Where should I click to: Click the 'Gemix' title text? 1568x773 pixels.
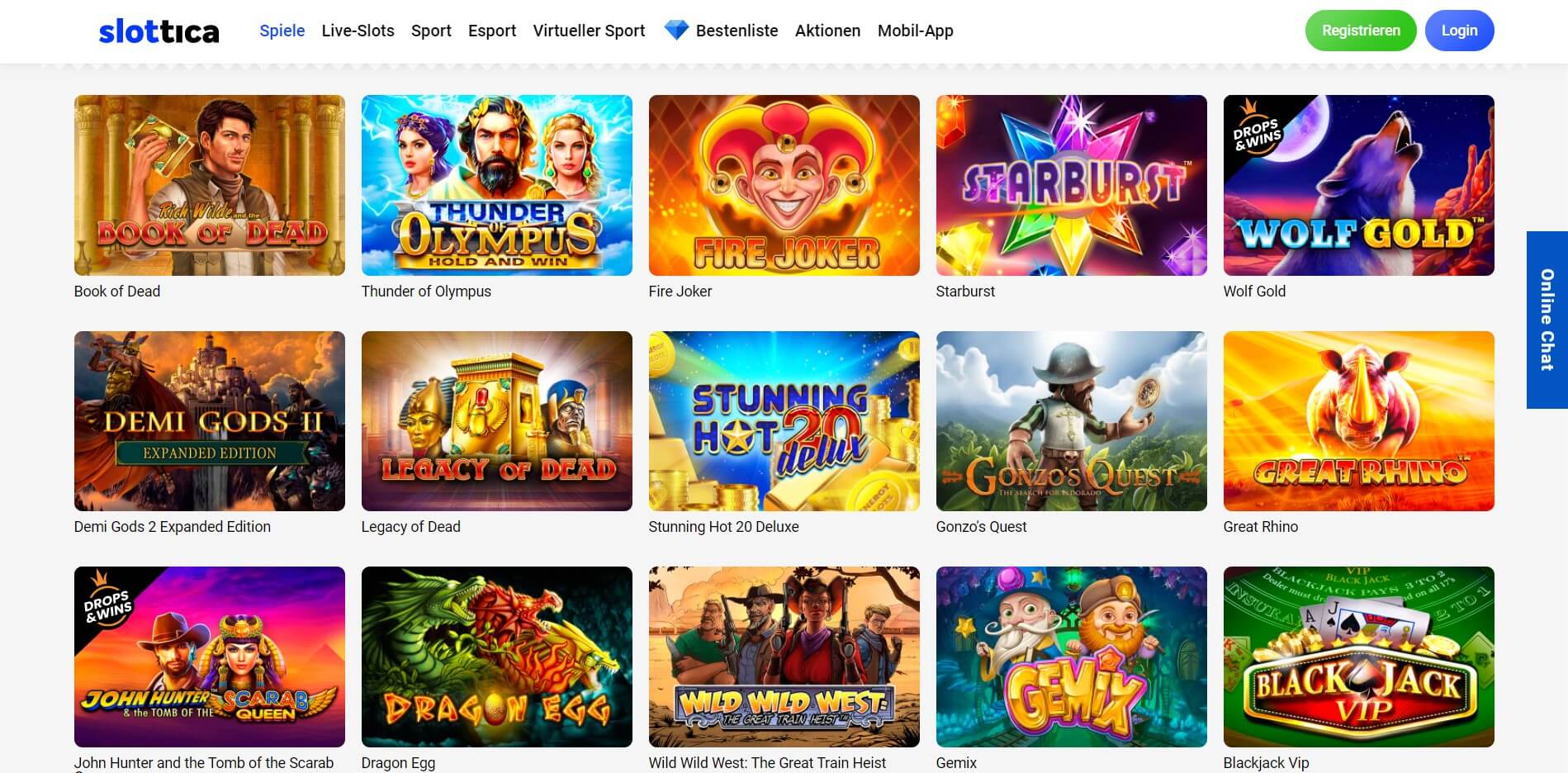pos(956,763)
